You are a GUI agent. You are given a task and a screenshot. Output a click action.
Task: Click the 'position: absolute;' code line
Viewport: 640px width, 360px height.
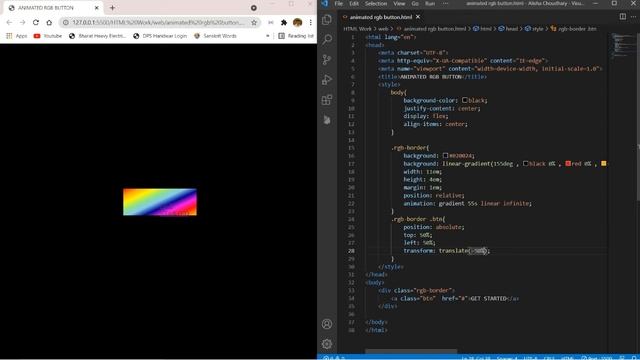click(x=433, y=227)
